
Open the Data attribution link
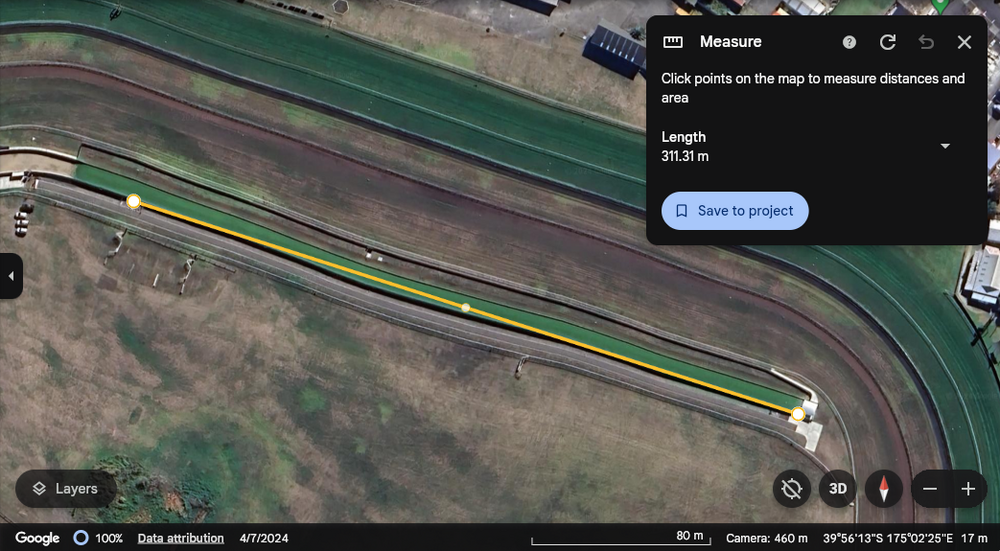[x=181, y=538]
